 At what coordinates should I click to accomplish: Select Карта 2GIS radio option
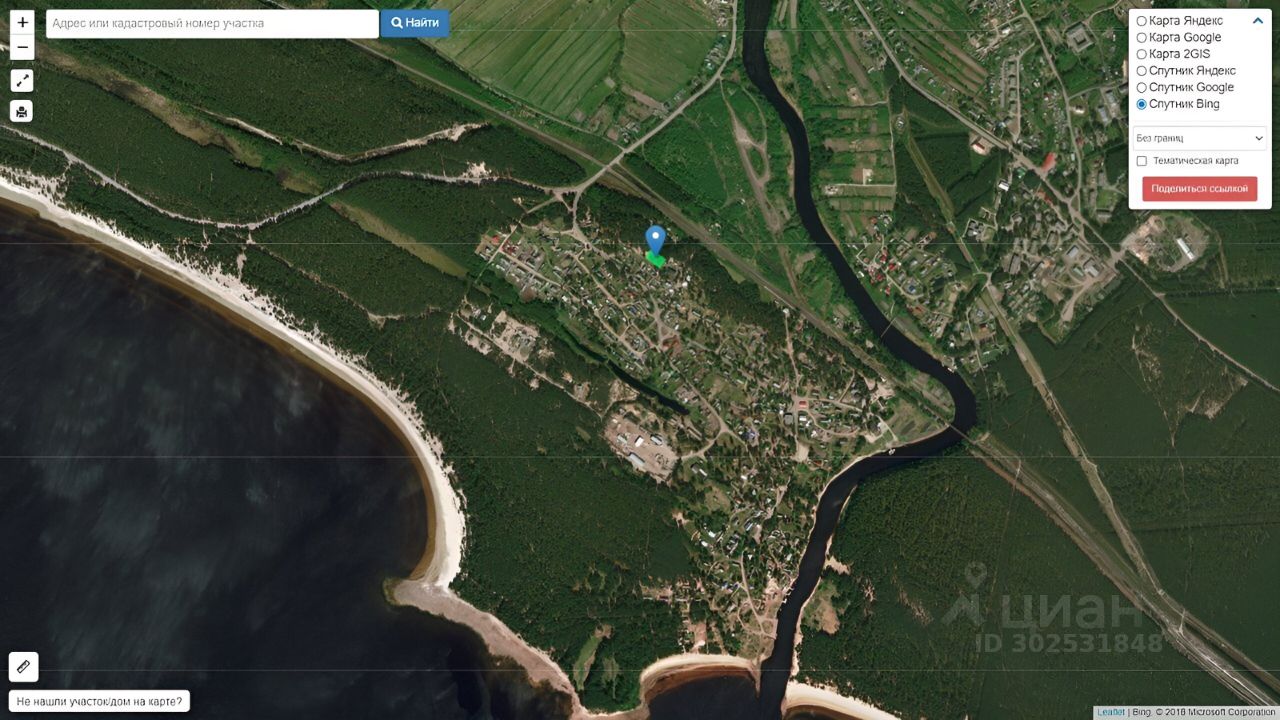1142,54
